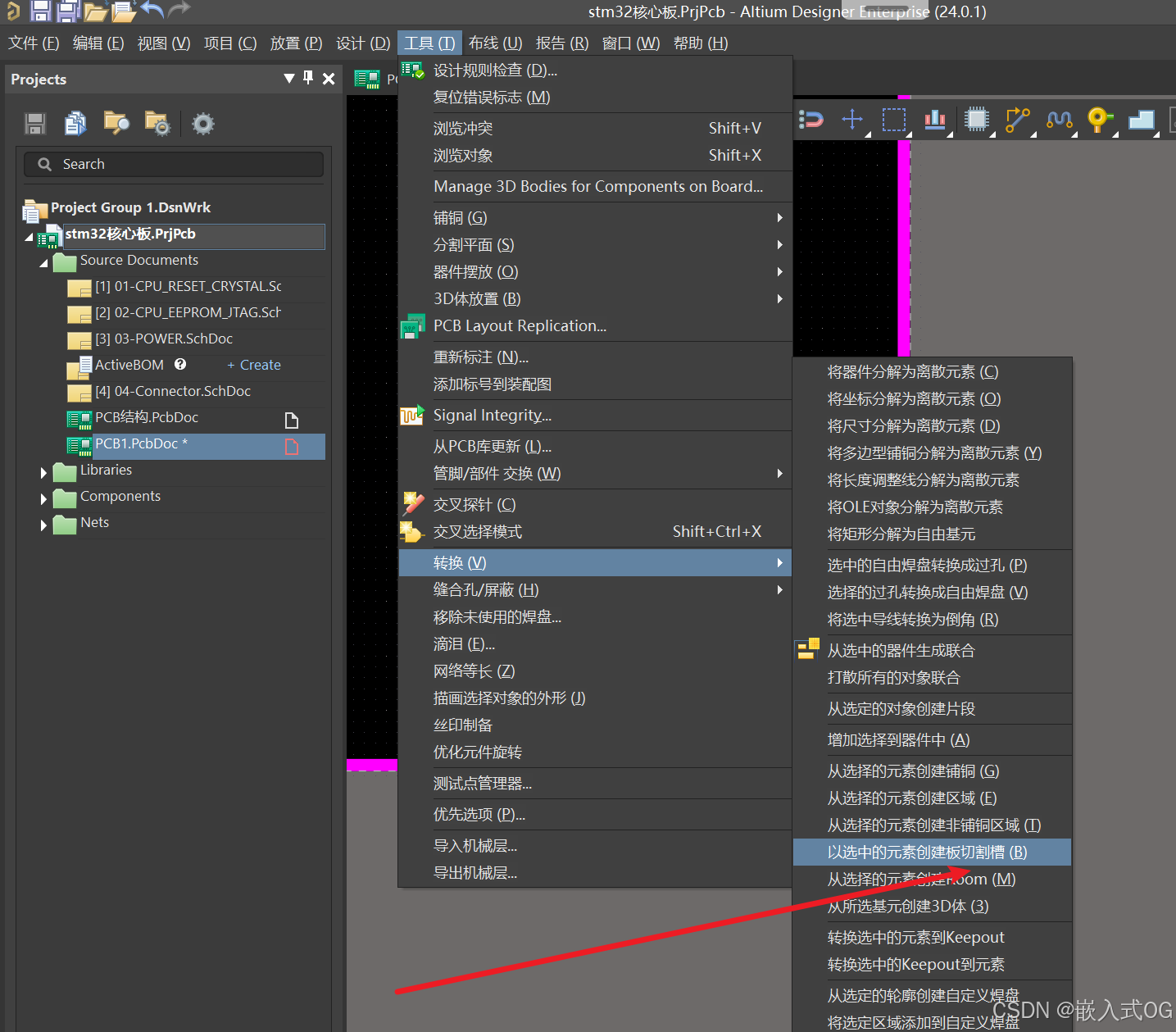The height and width of the screenshot is (1032, 1176).
Task: Select the dashed rectangle selection tool
Action: [x=894, y=120]
